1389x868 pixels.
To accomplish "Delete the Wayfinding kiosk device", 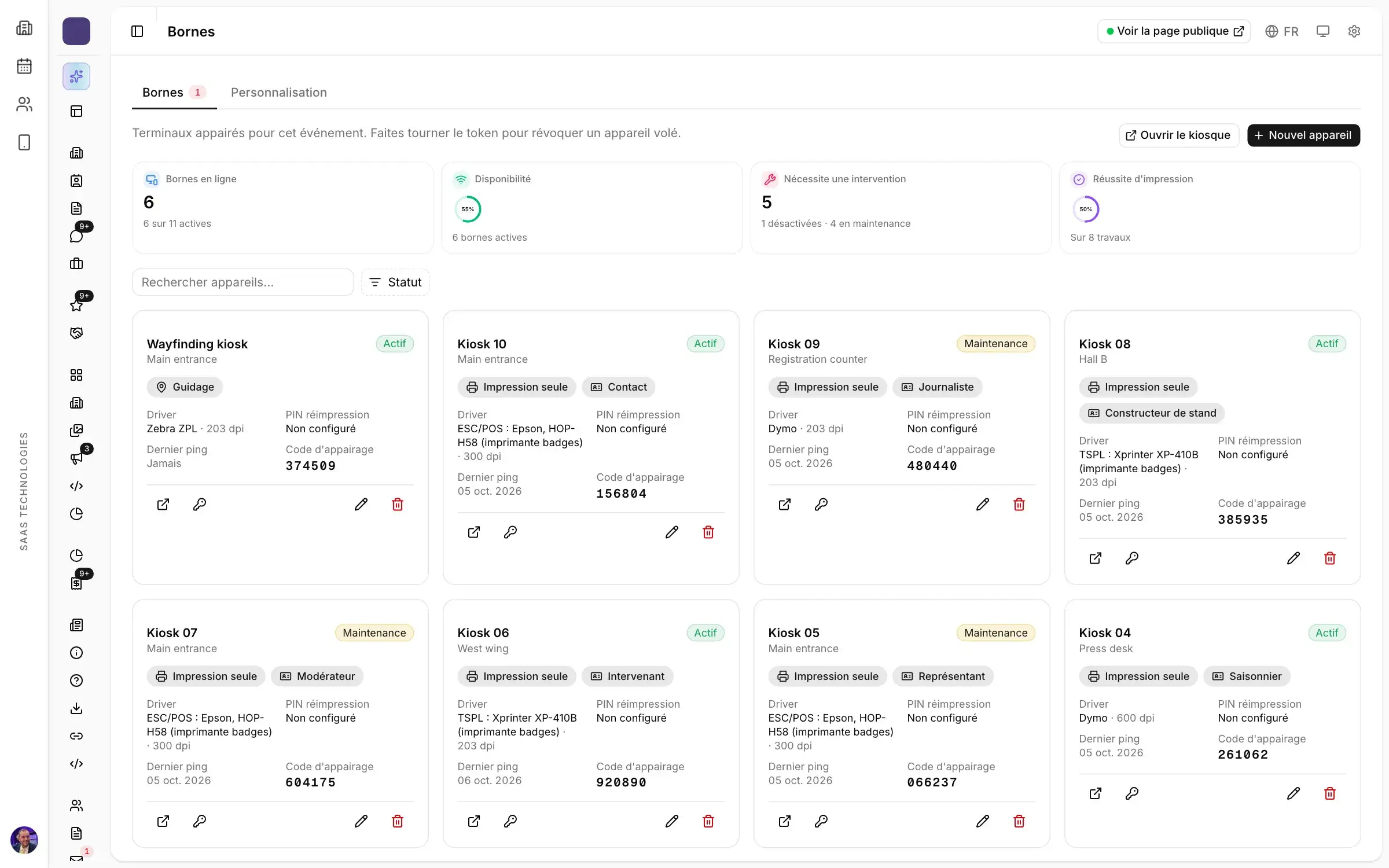I will [x=398, y=505].
